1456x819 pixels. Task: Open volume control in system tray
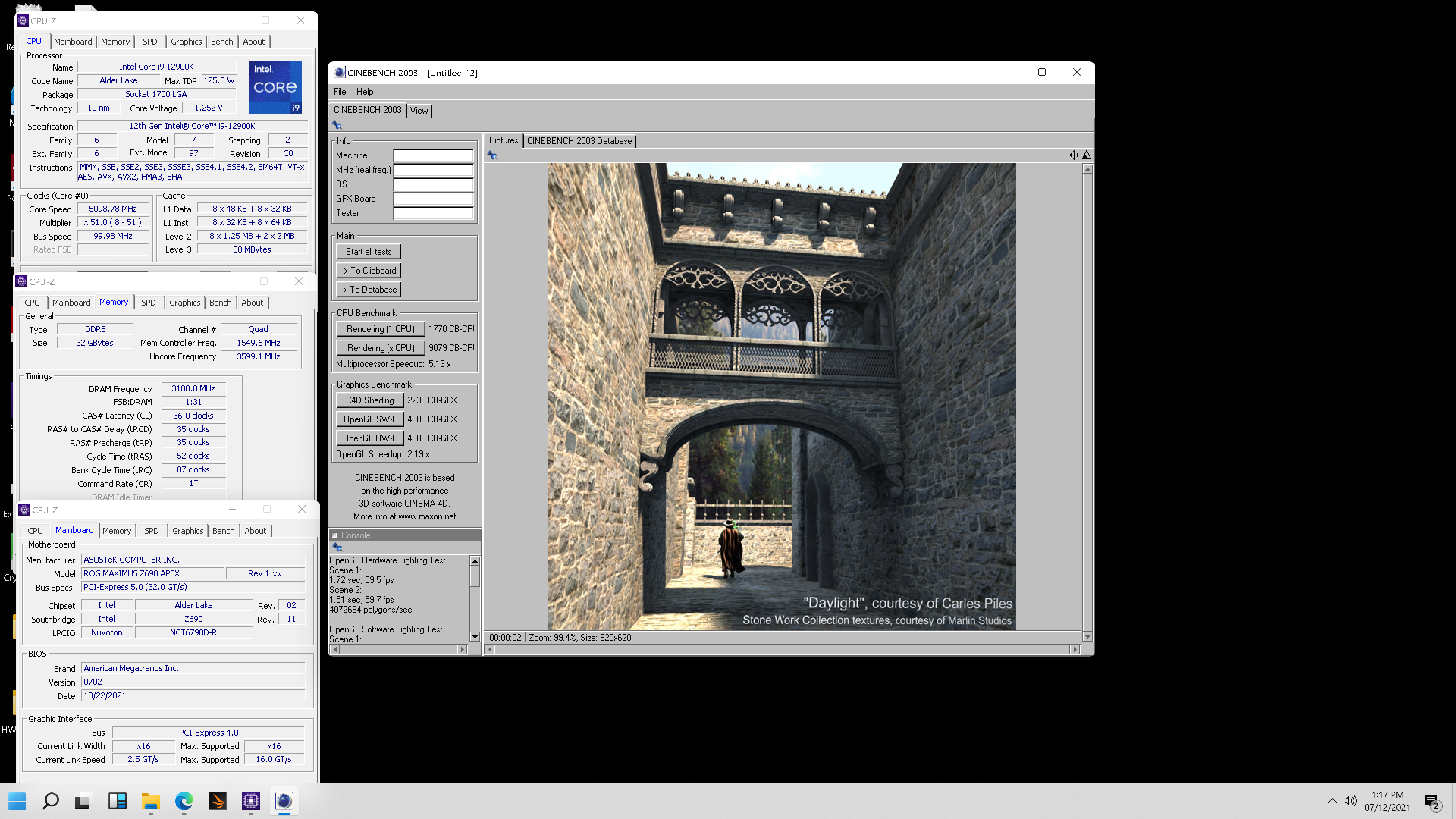1350,801
